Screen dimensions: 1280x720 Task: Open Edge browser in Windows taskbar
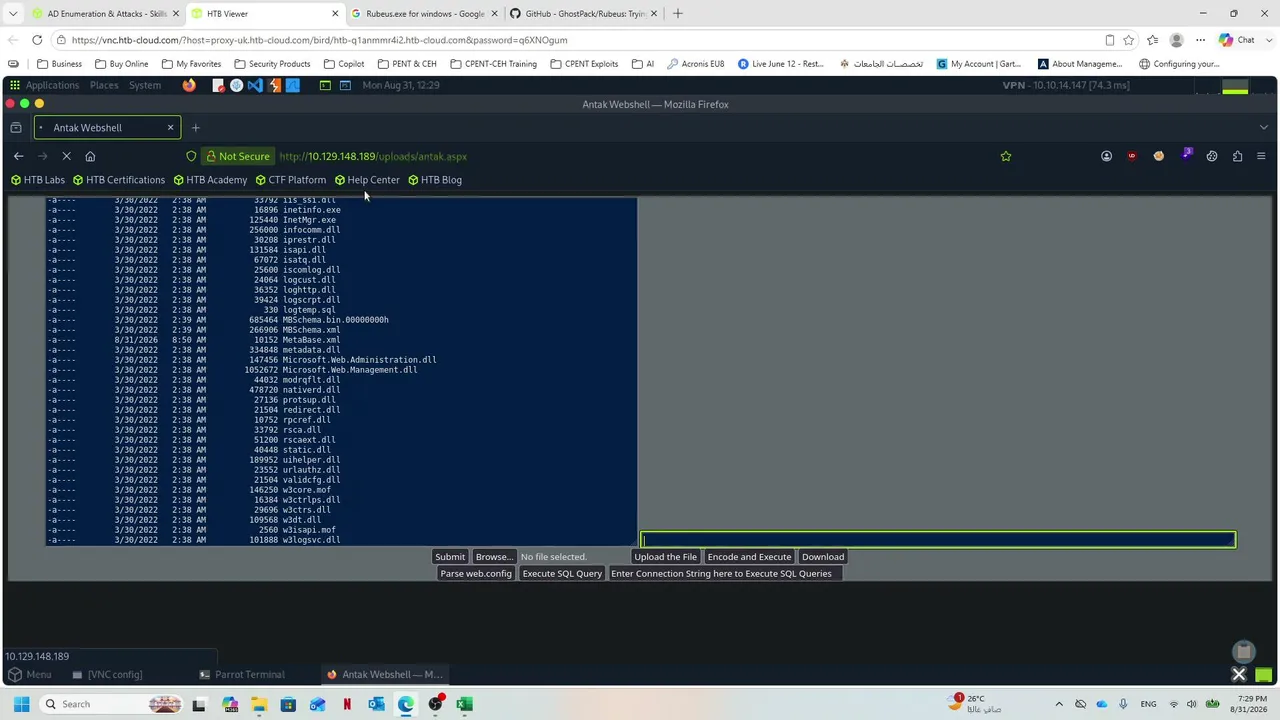(405, 704)
